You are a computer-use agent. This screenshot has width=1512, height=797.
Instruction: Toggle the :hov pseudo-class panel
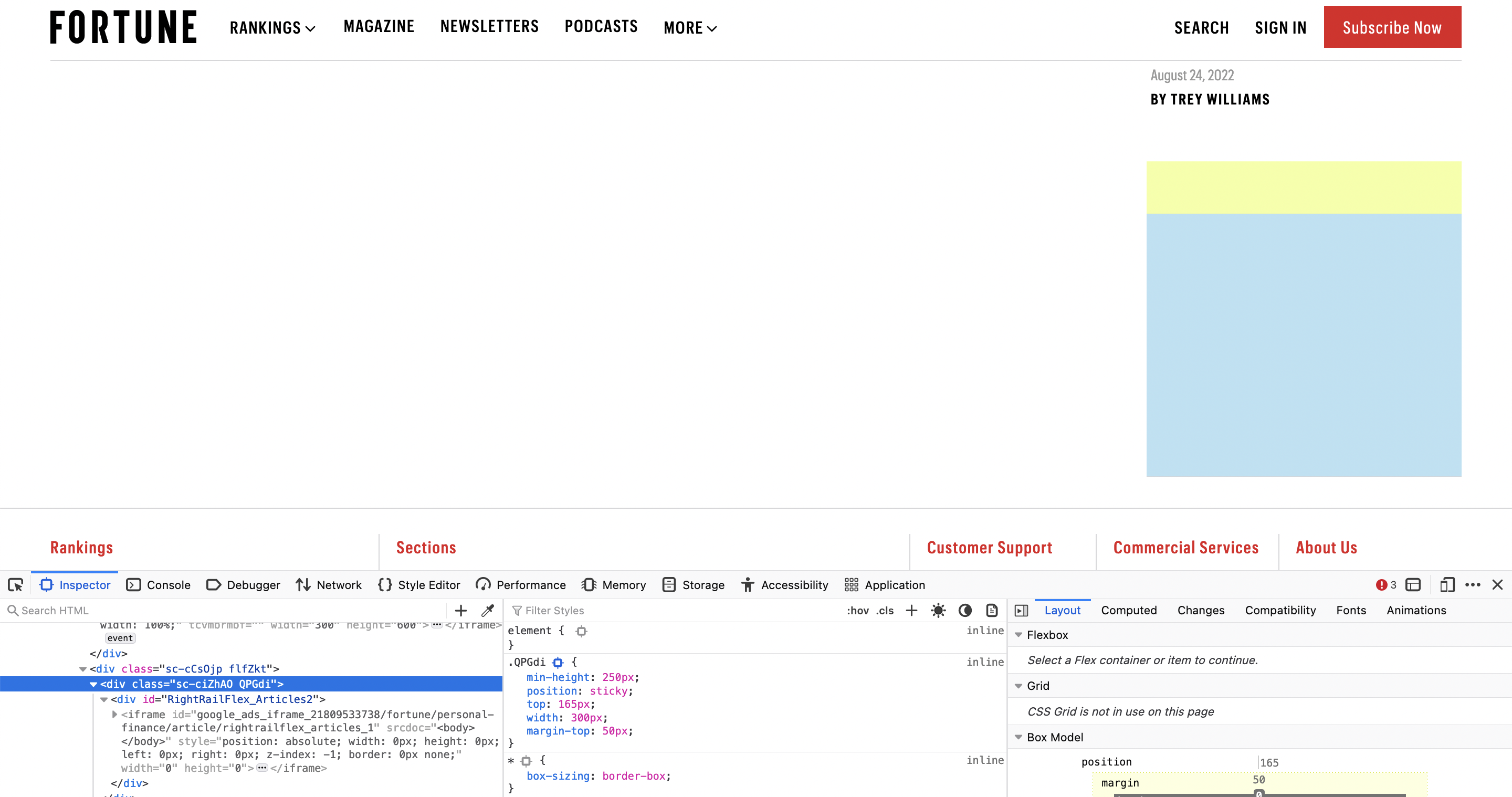click(x=857, y=611)
